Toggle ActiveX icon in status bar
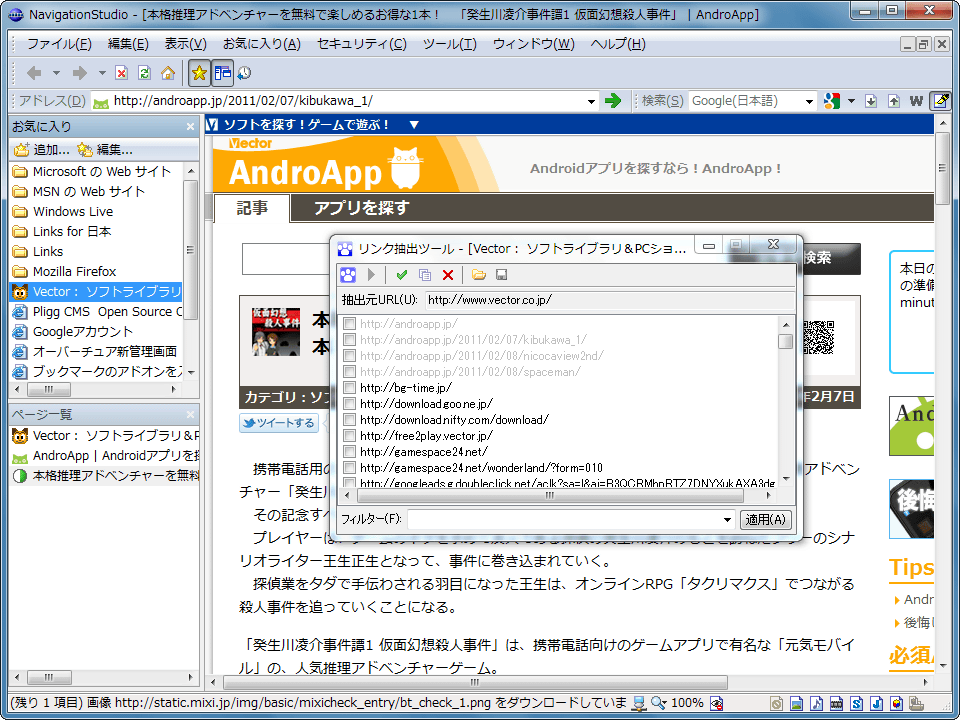 pos(897,703)
